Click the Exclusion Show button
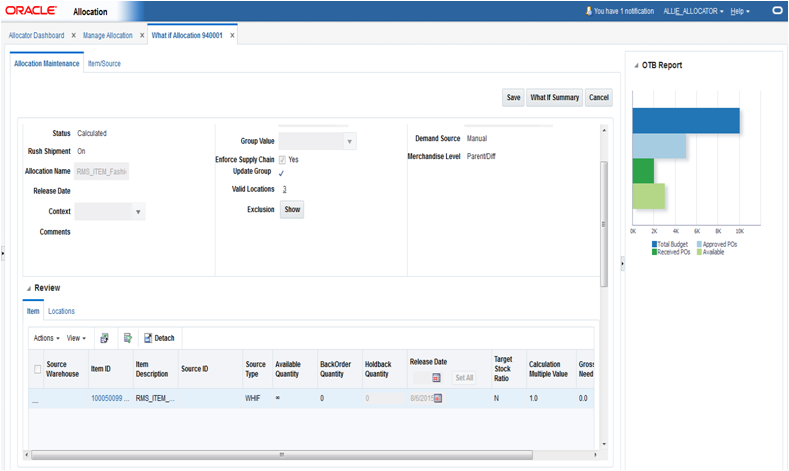This screenshot has width=789, height=471. [292, 210]
